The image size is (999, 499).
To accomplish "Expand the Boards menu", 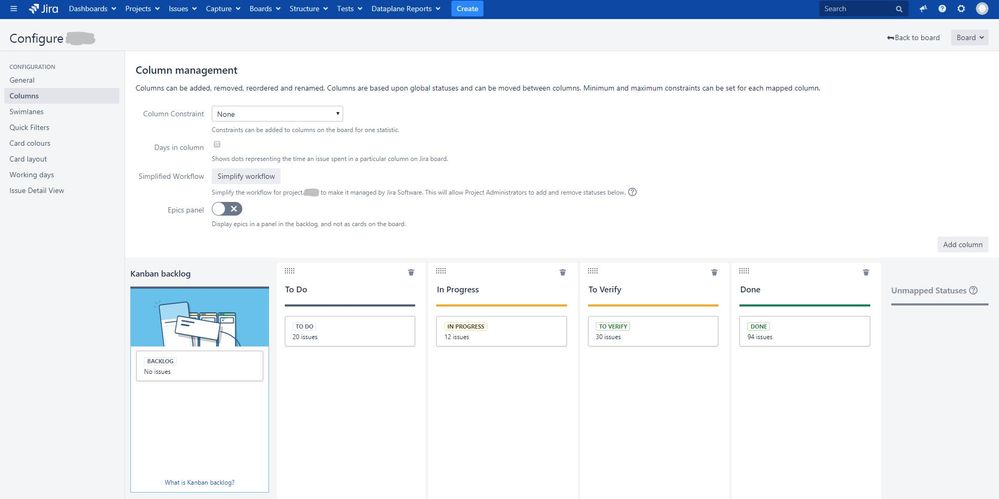I will (x=265, y=9).
